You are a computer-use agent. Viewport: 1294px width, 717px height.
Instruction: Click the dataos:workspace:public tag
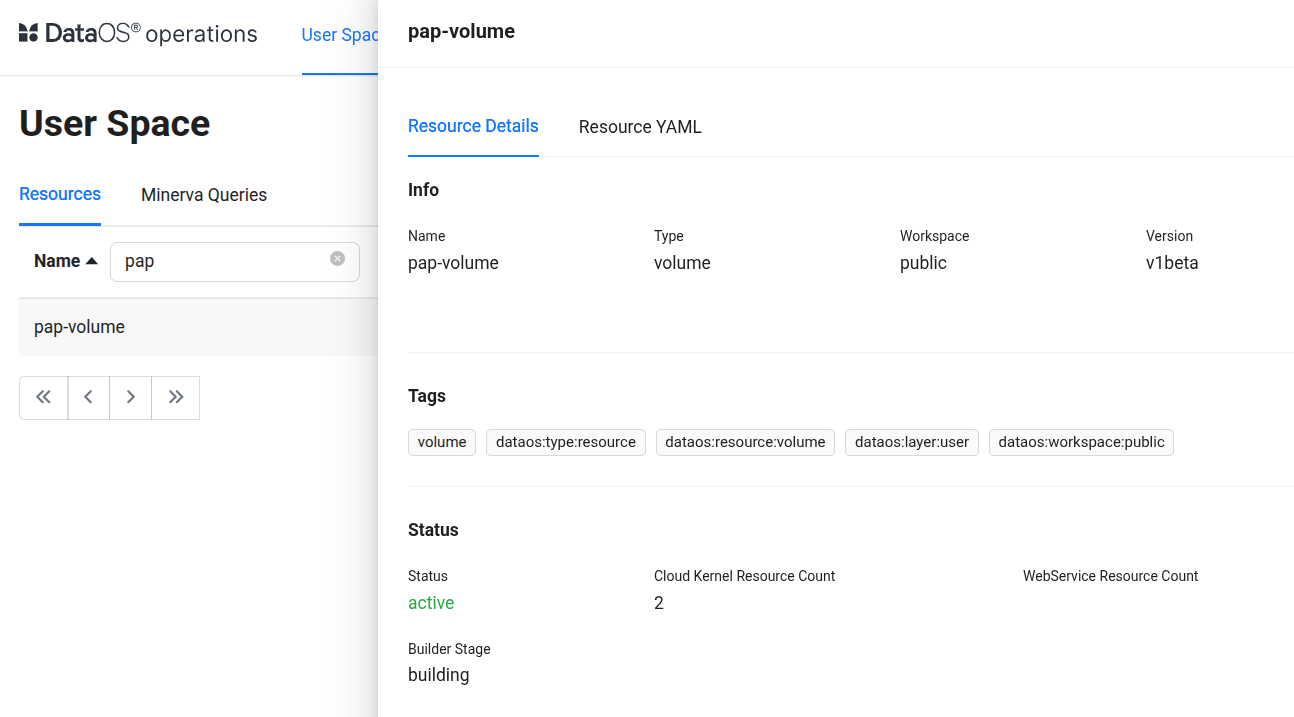(1081, 442)
